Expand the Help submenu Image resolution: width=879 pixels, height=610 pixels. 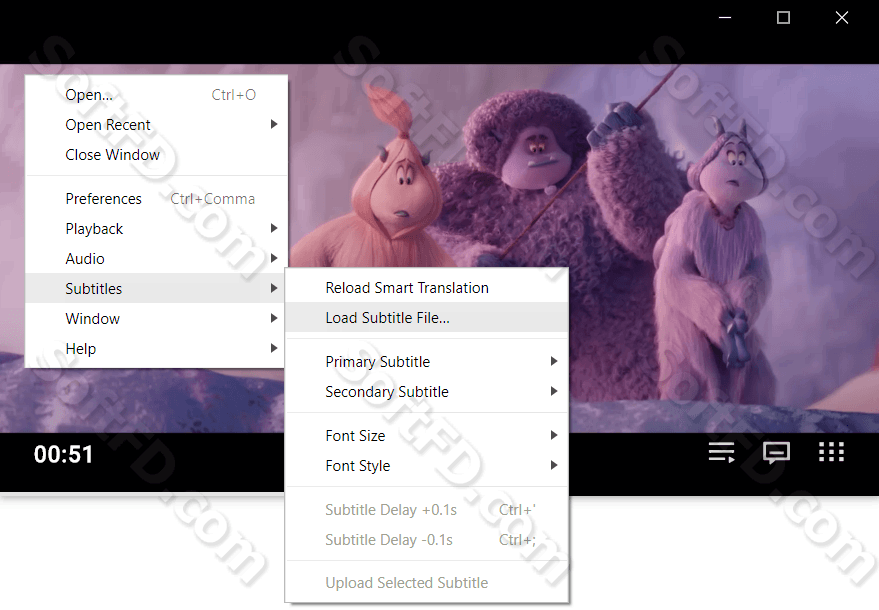(157, 349)
